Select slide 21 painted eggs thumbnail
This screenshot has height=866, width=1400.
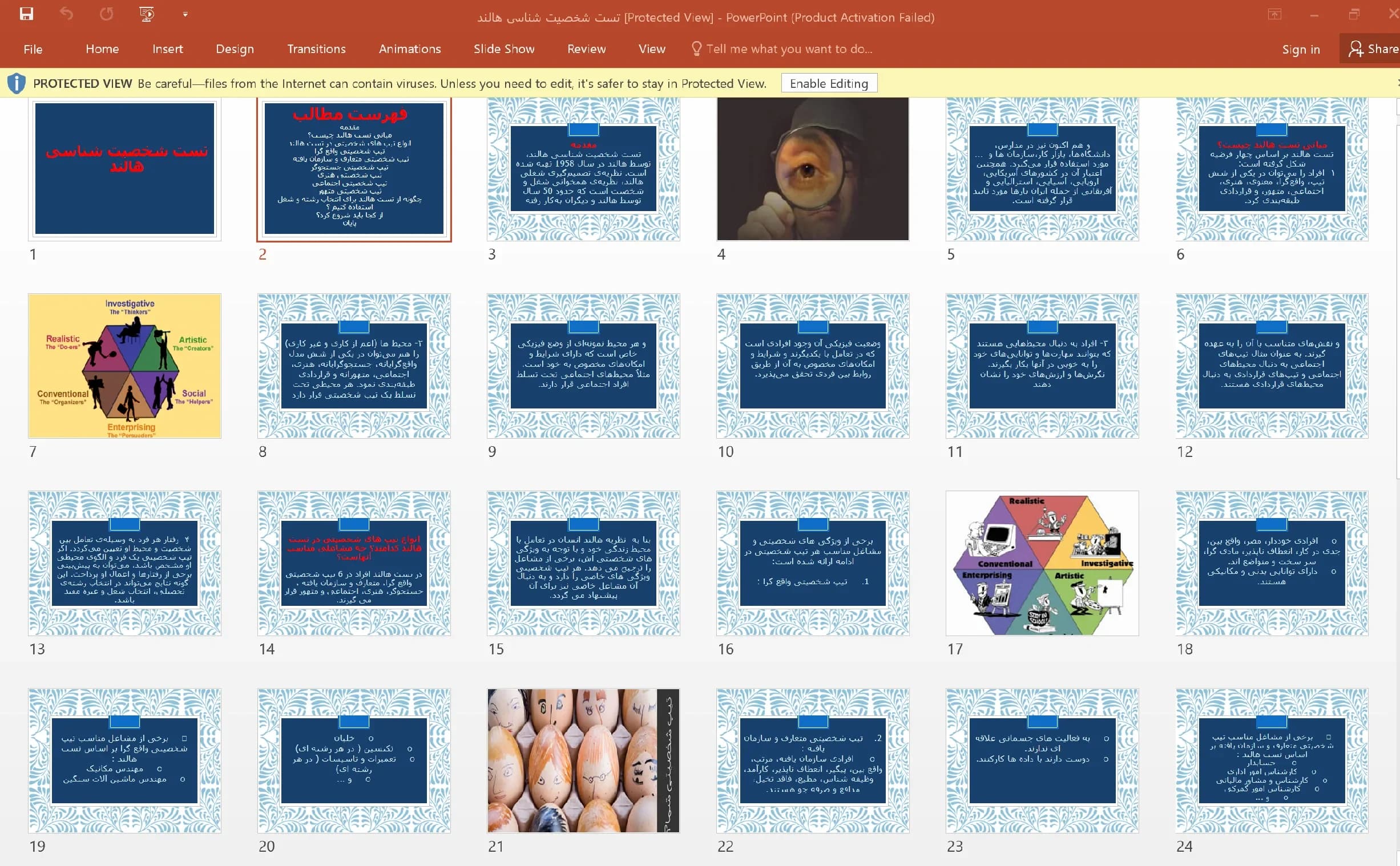(583, 760)
